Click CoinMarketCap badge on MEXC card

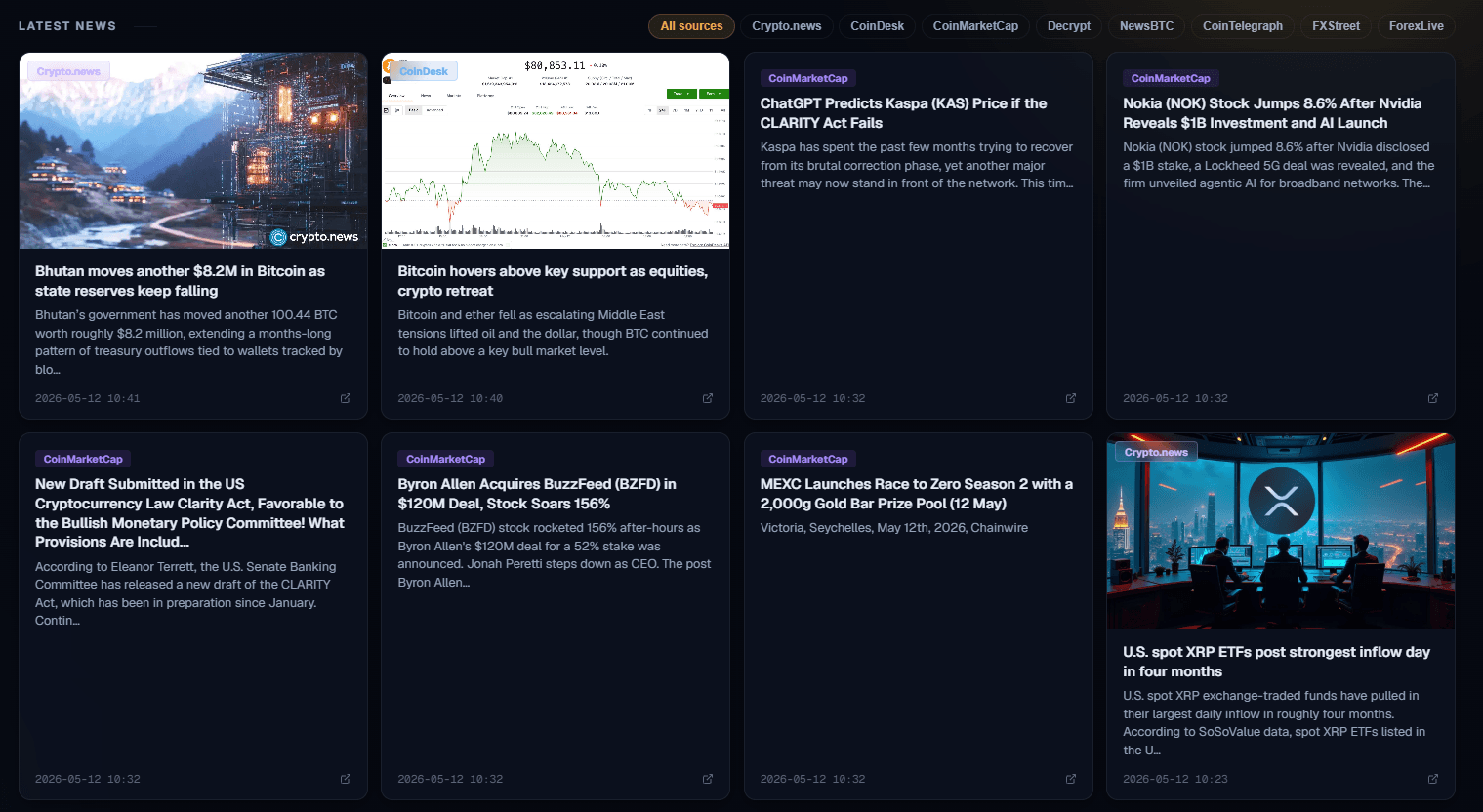(x=808, y=459)
